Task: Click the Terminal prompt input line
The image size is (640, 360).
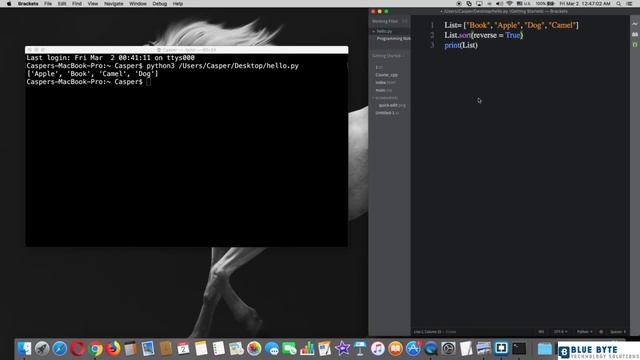Action: point(89,82)
